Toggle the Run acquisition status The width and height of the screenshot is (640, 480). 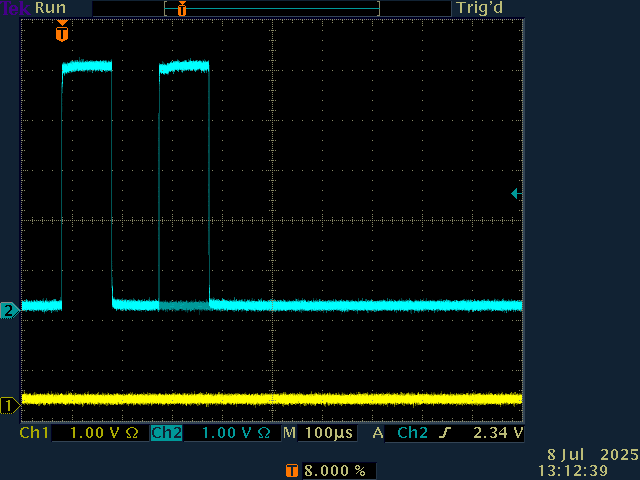pos(51,8)
